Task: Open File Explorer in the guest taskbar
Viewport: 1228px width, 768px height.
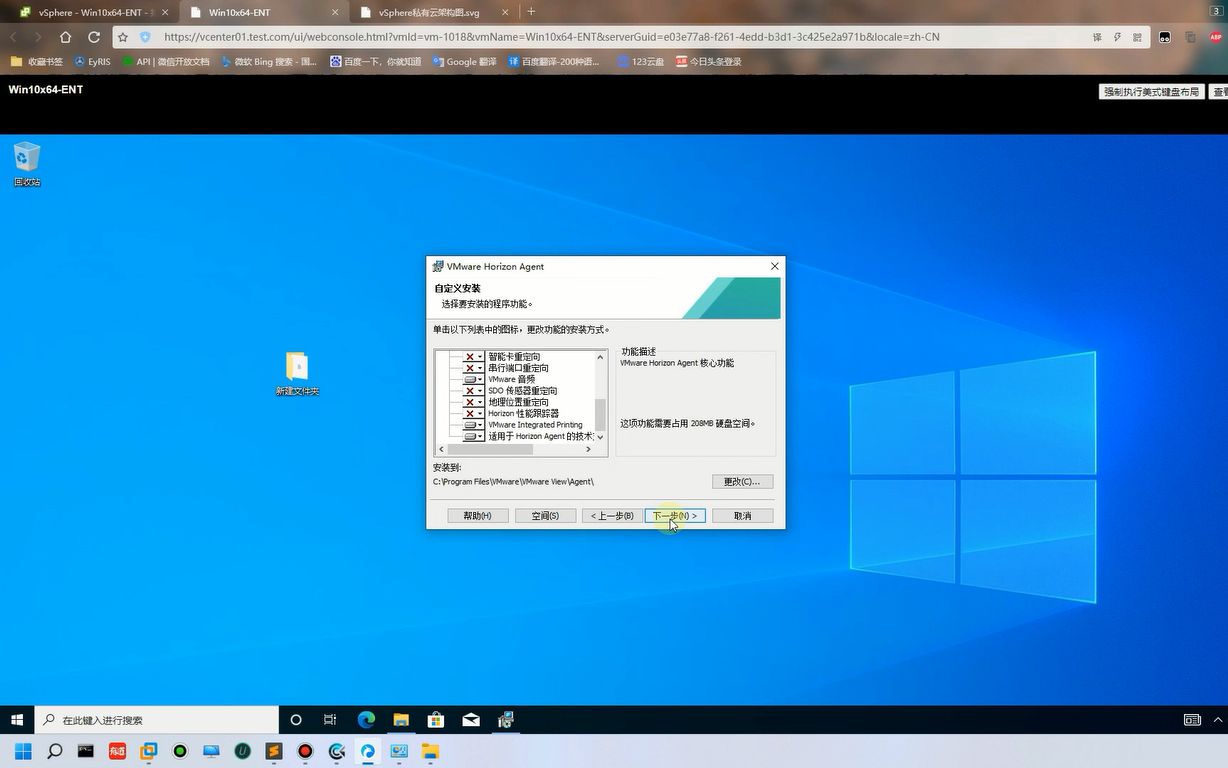Action: (x=401, y=720)
